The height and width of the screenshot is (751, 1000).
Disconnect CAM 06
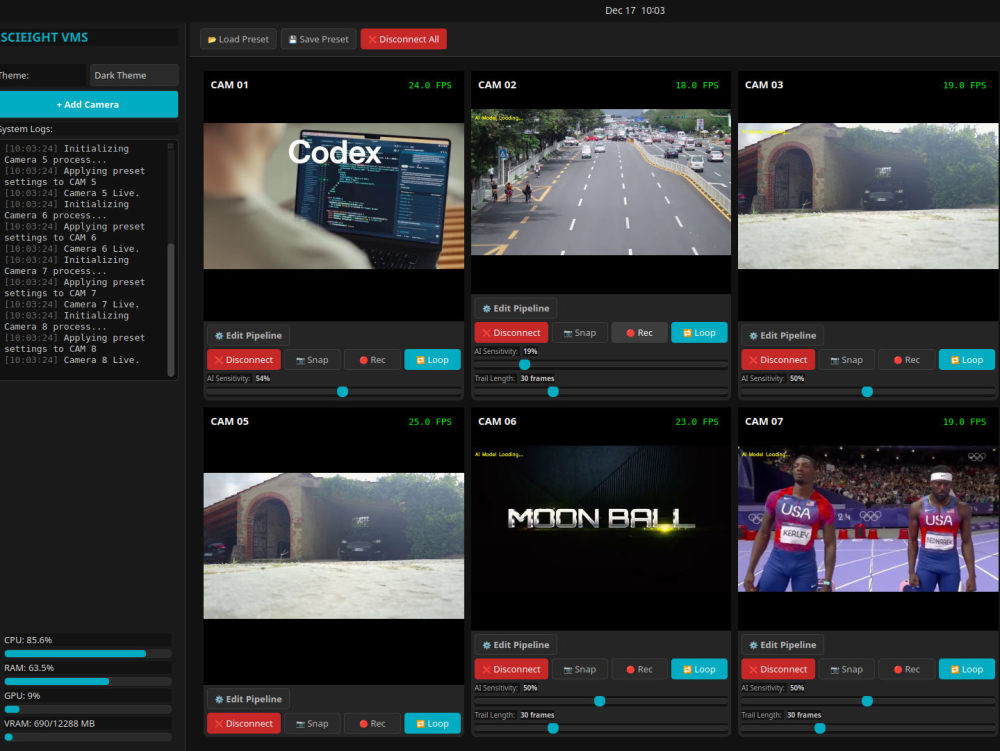pyautogui.click(x=511, y=669)
